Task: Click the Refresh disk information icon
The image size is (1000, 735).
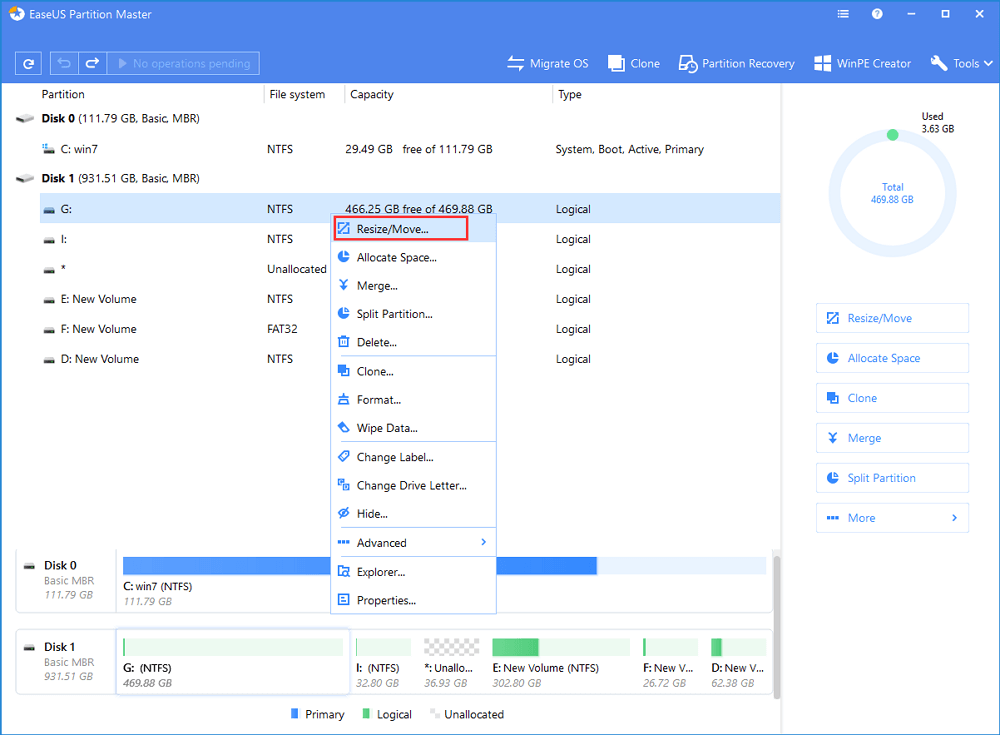Action: 28,63
